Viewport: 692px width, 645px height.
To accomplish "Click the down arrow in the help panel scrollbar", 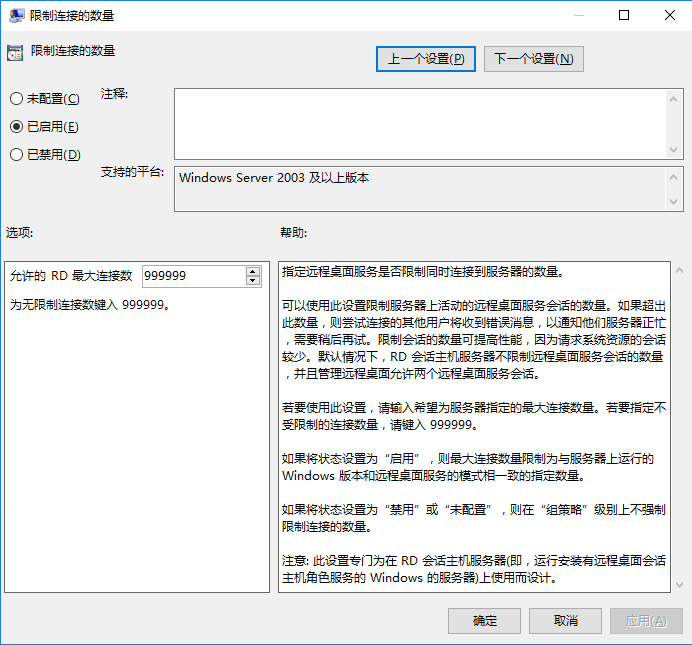I will (680, 585).
